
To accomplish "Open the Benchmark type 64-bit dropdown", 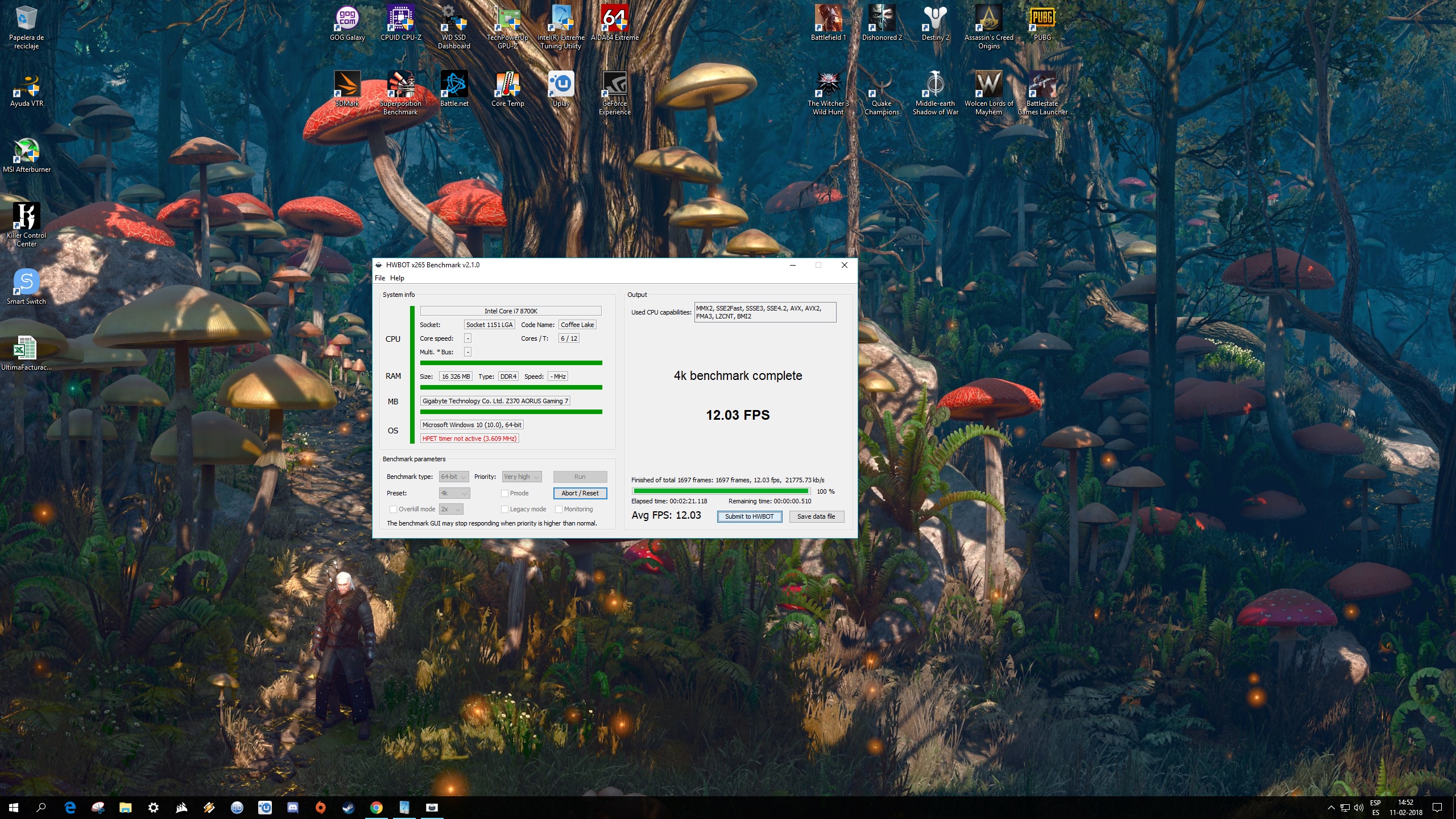I will click(x=454, y=477).
